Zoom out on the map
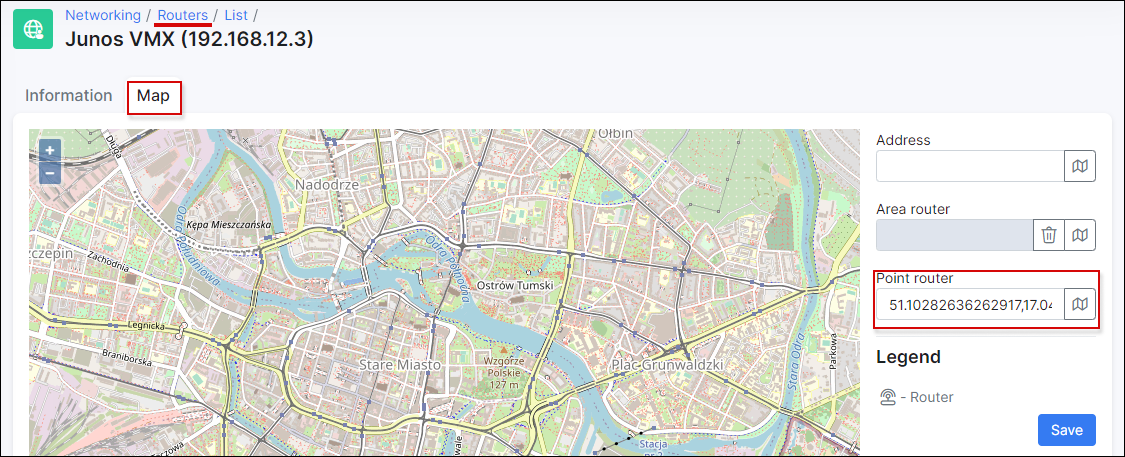The height and width of the screenshot is (457, 1125). tap(50, 173)
